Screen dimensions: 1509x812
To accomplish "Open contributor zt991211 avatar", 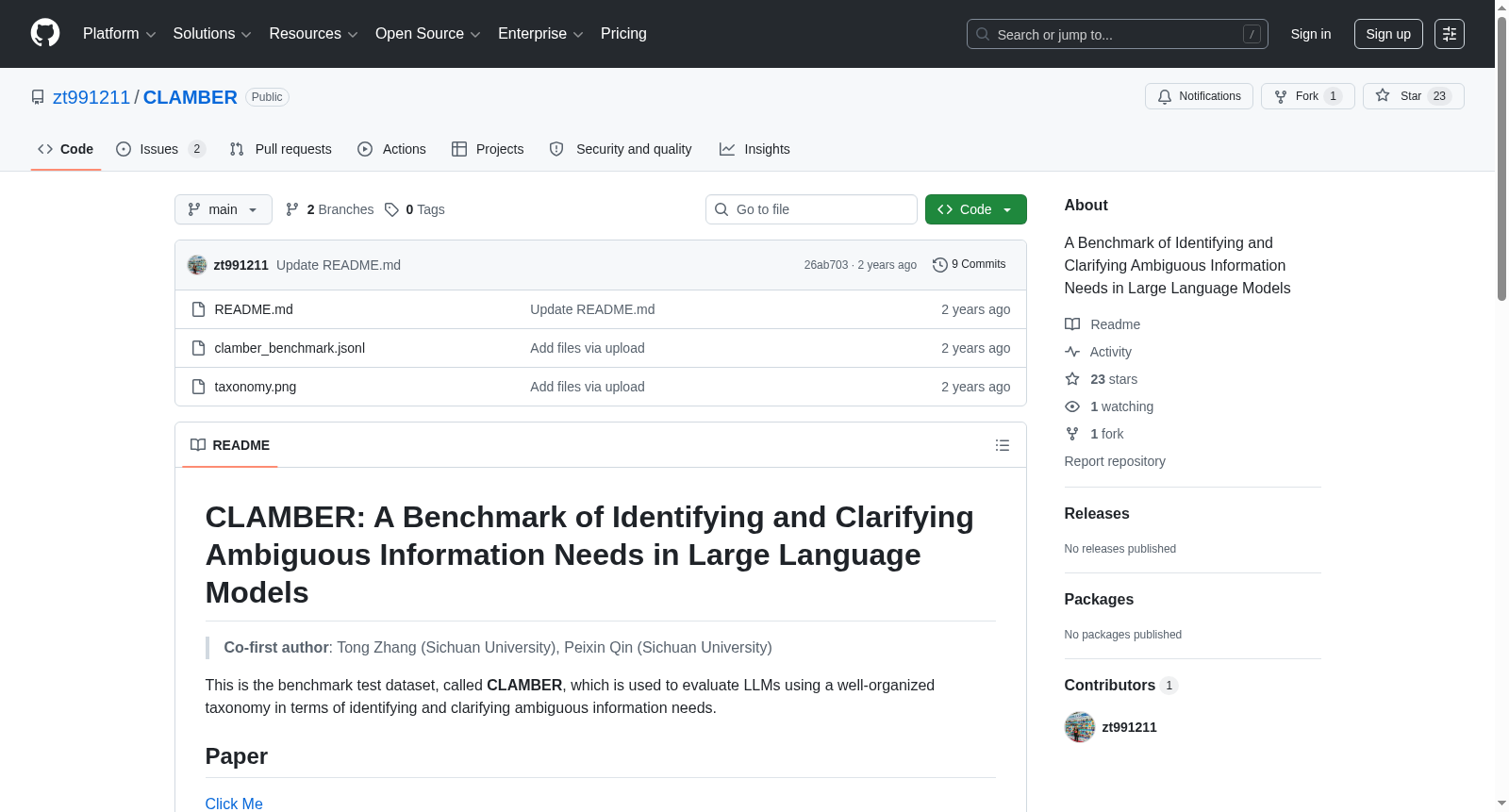I will [1080, 727].
